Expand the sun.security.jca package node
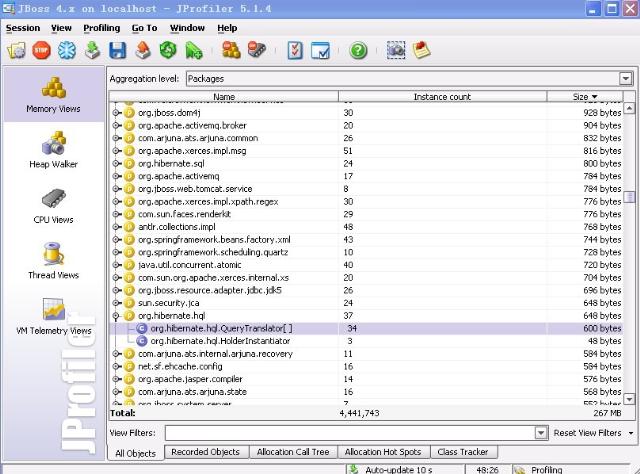 [116, 303]
